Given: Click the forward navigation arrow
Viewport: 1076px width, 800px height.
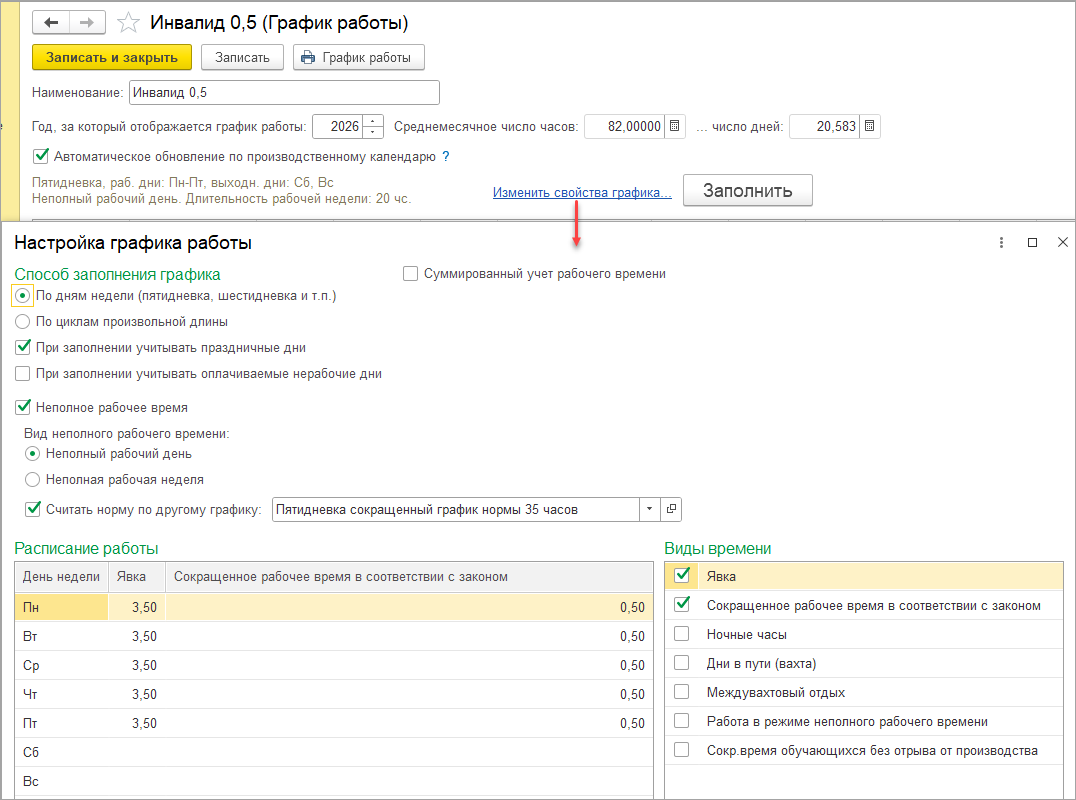Looking at the screenshot, I should 87,22.
